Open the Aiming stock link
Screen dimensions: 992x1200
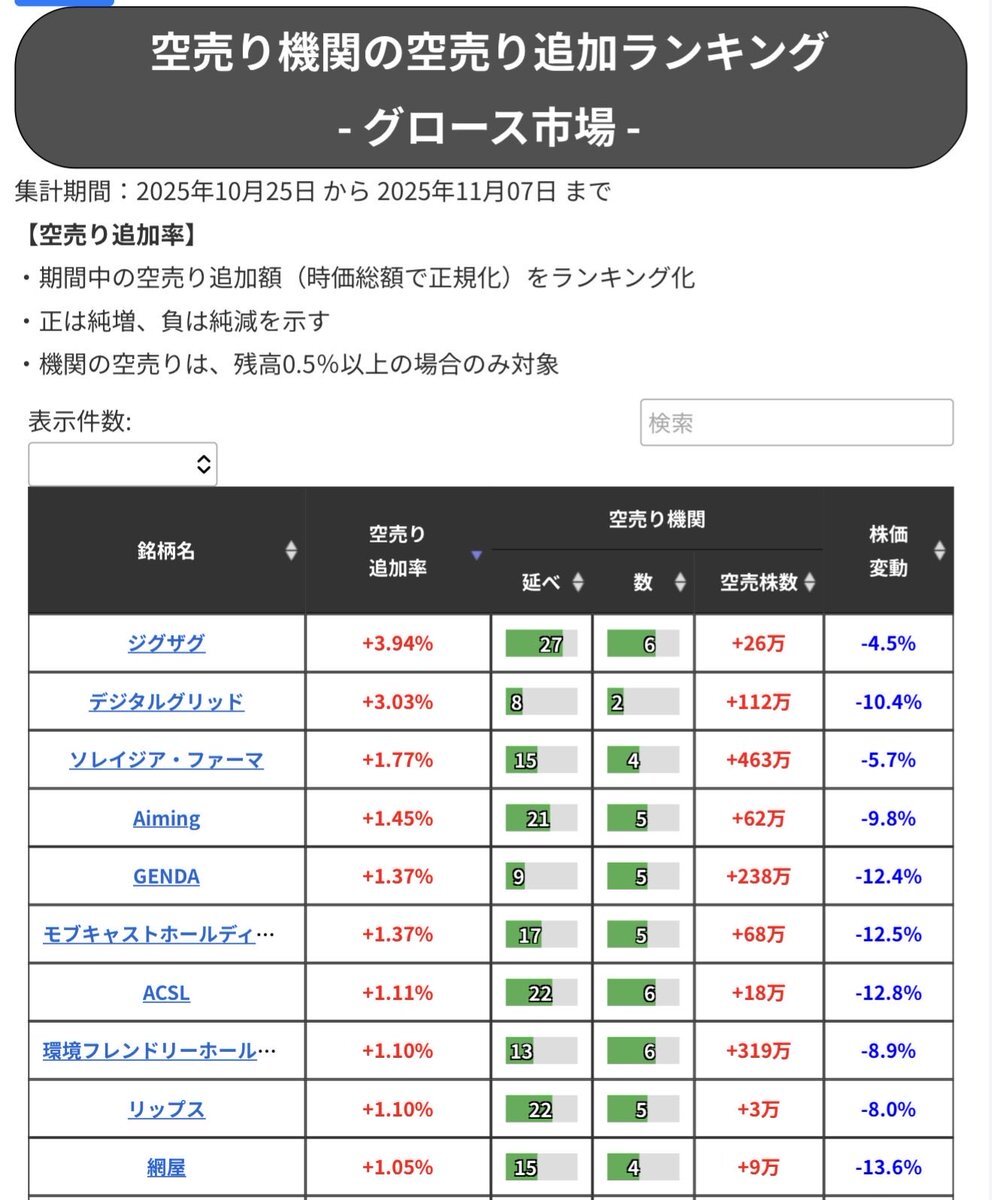click(166, 818)
